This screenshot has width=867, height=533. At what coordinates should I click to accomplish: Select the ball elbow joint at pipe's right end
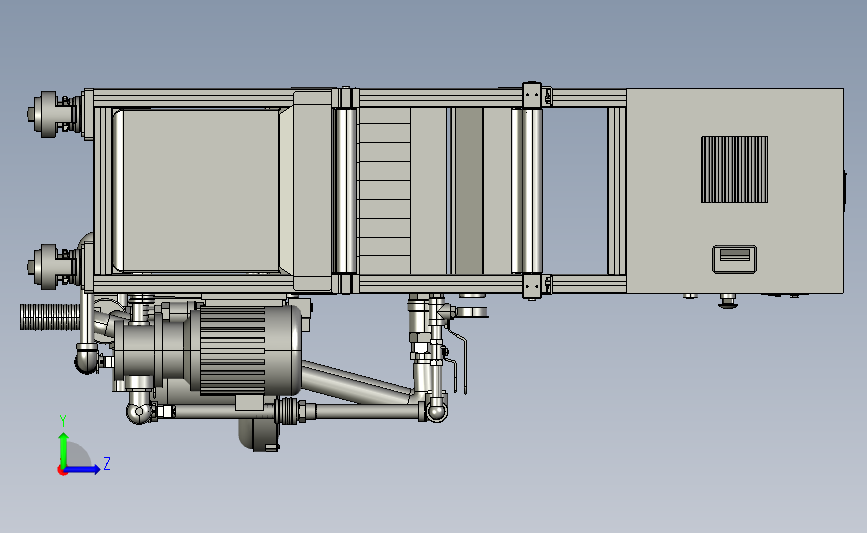coord(436,411)
